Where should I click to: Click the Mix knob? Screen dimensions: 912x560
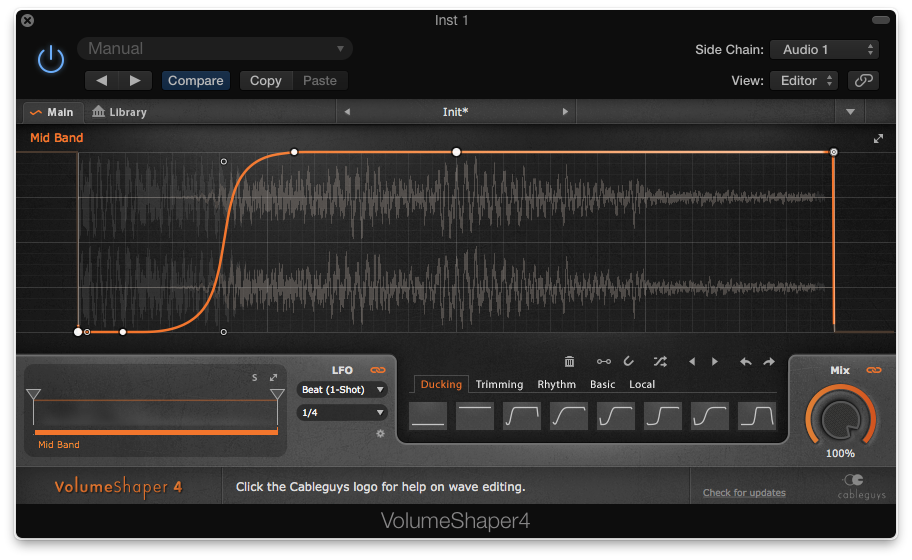point(840,419)
